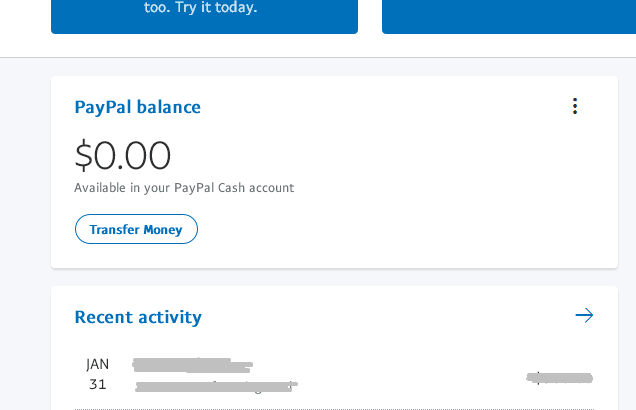Click the blurred transaction description line
Viewport: 636px width, 410px height.
[217, 385]
